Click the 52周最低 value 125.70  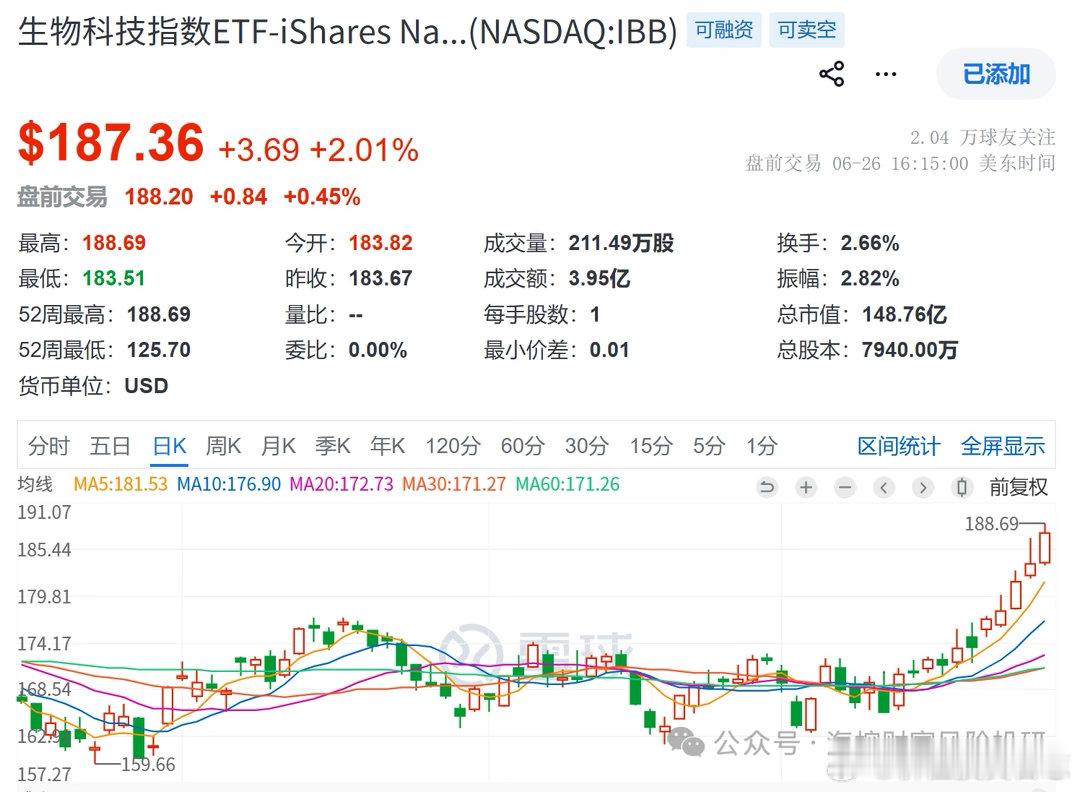pyautogui.click(x=158, y=350)
